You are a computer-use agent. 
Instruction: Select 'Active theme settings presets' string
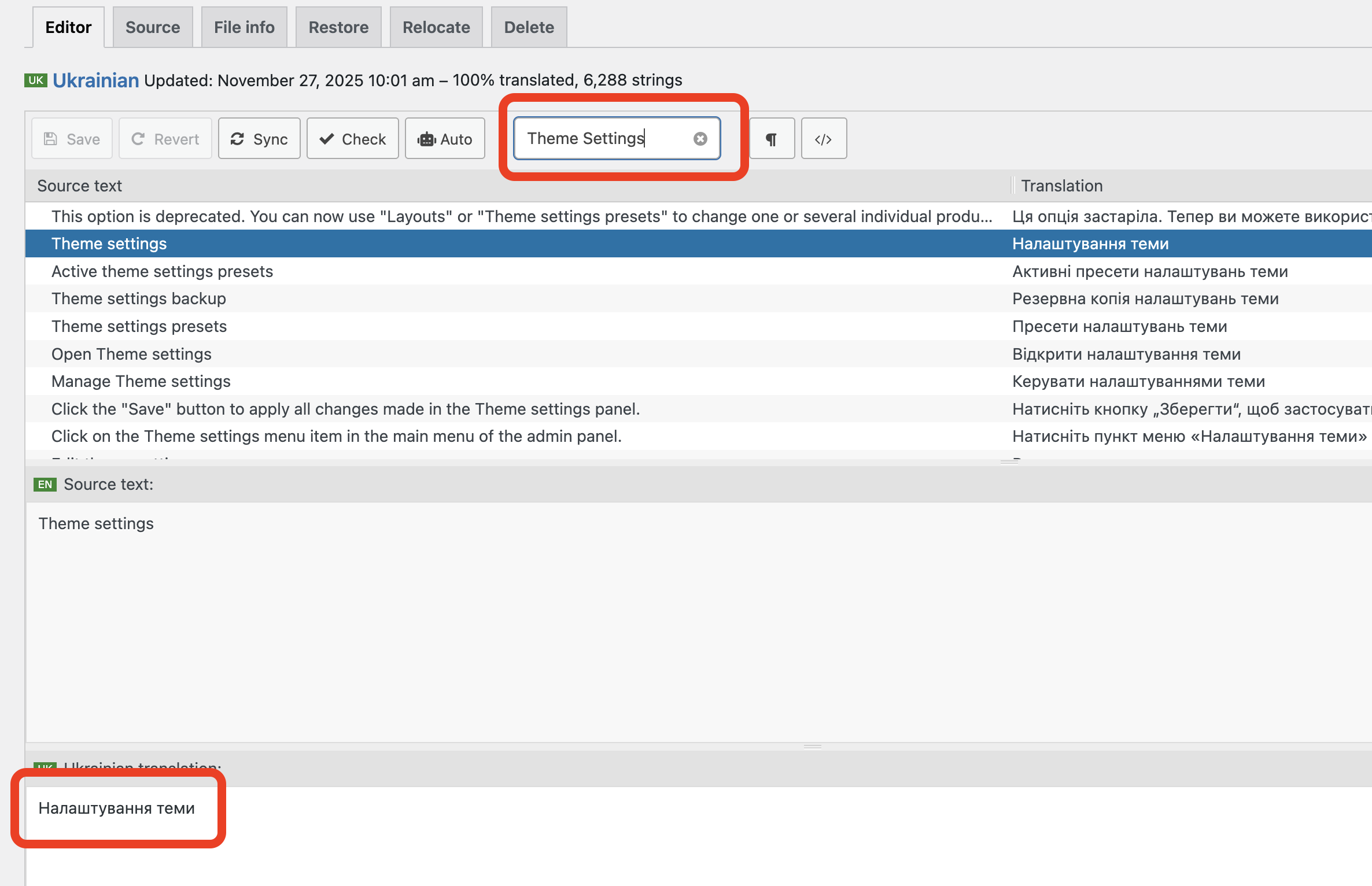click(162, 271)
